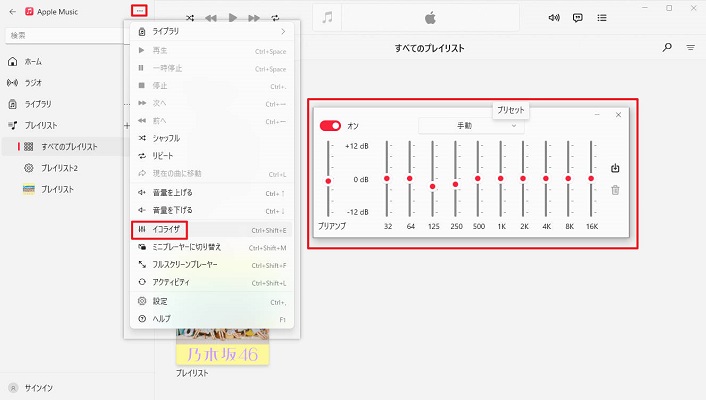Click the 16K band slider handle

[x=591, y=178]
